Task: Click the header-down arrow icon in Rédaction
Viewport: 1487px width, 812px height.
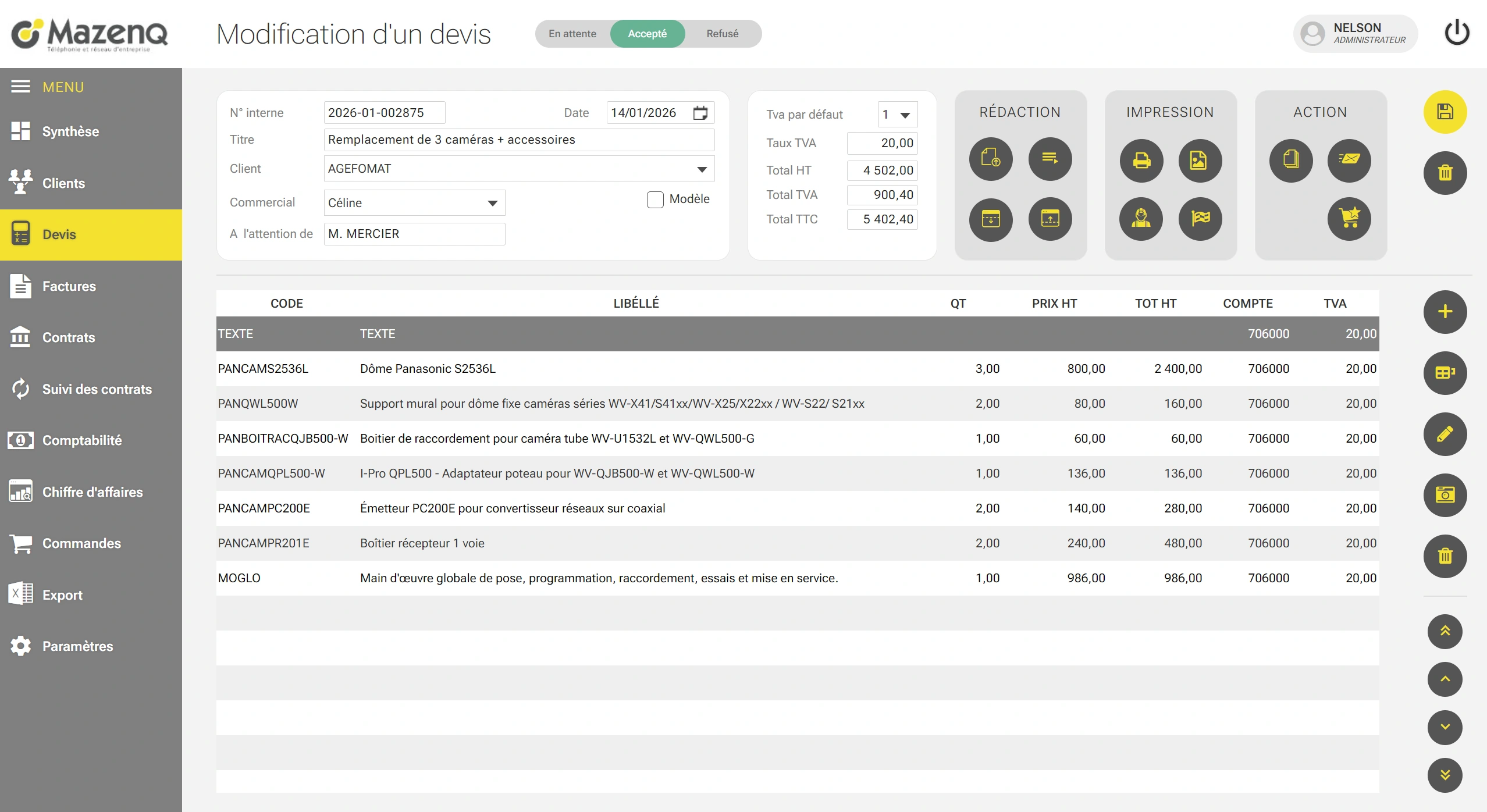Action: [991, 219]
